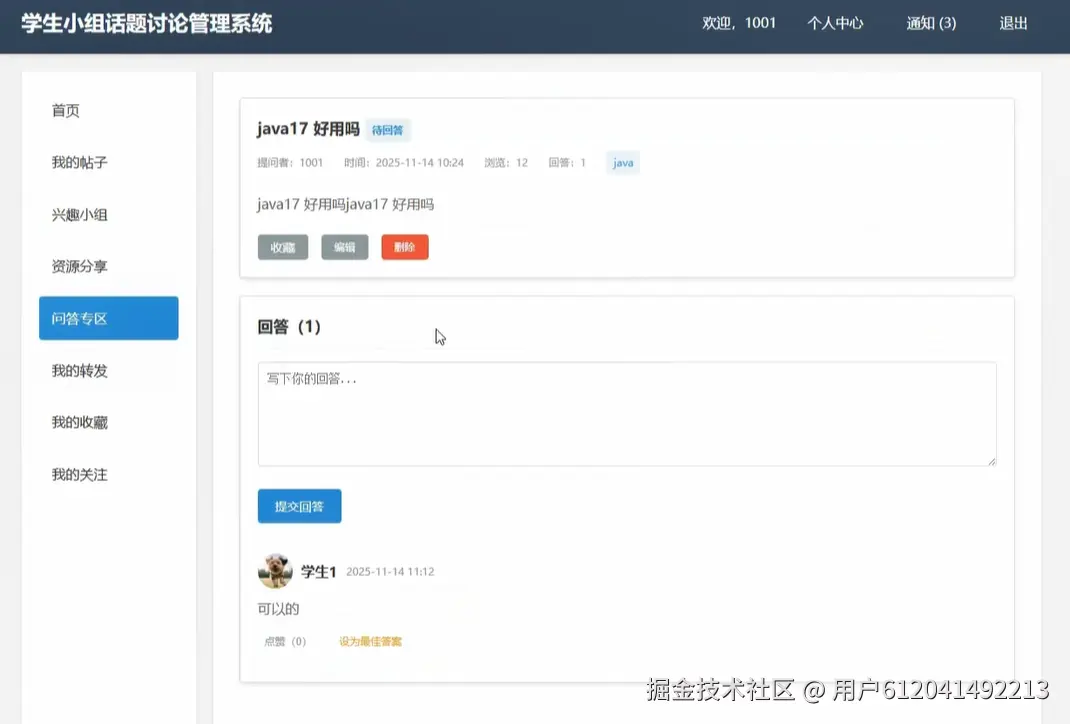Click the 收藏 button on the post
Image resolution: width=1070 pixels, height=724 pixels.
point(283,247)
